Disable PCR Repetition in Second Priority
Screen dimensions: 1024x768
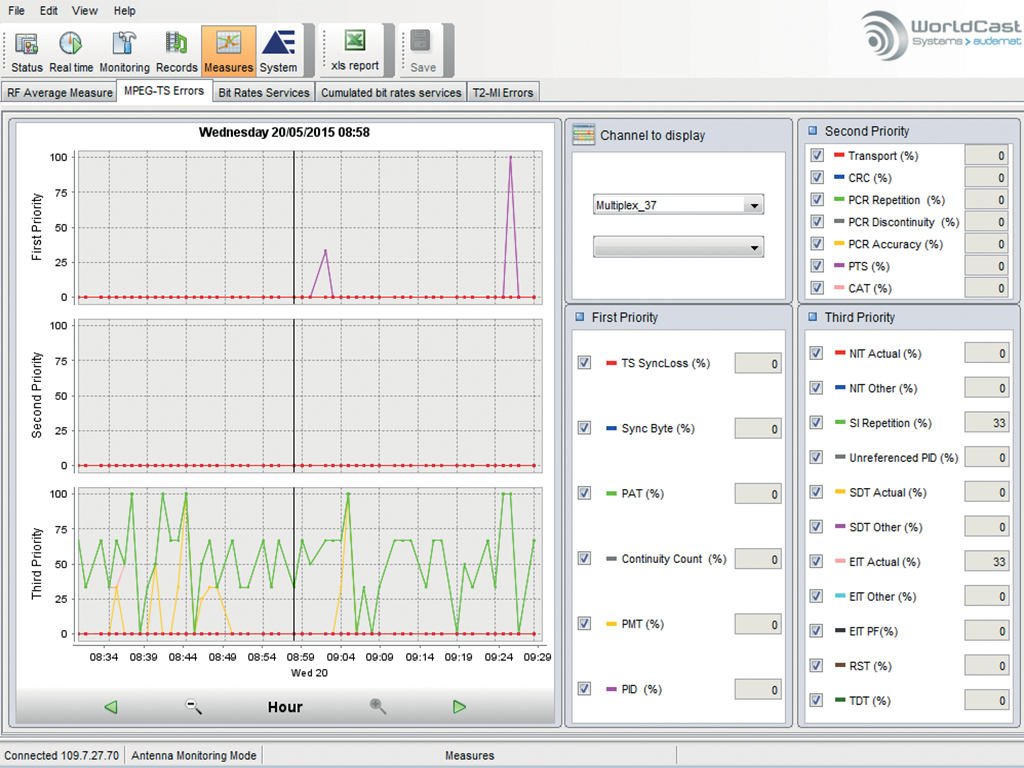(x=815, y=199)
